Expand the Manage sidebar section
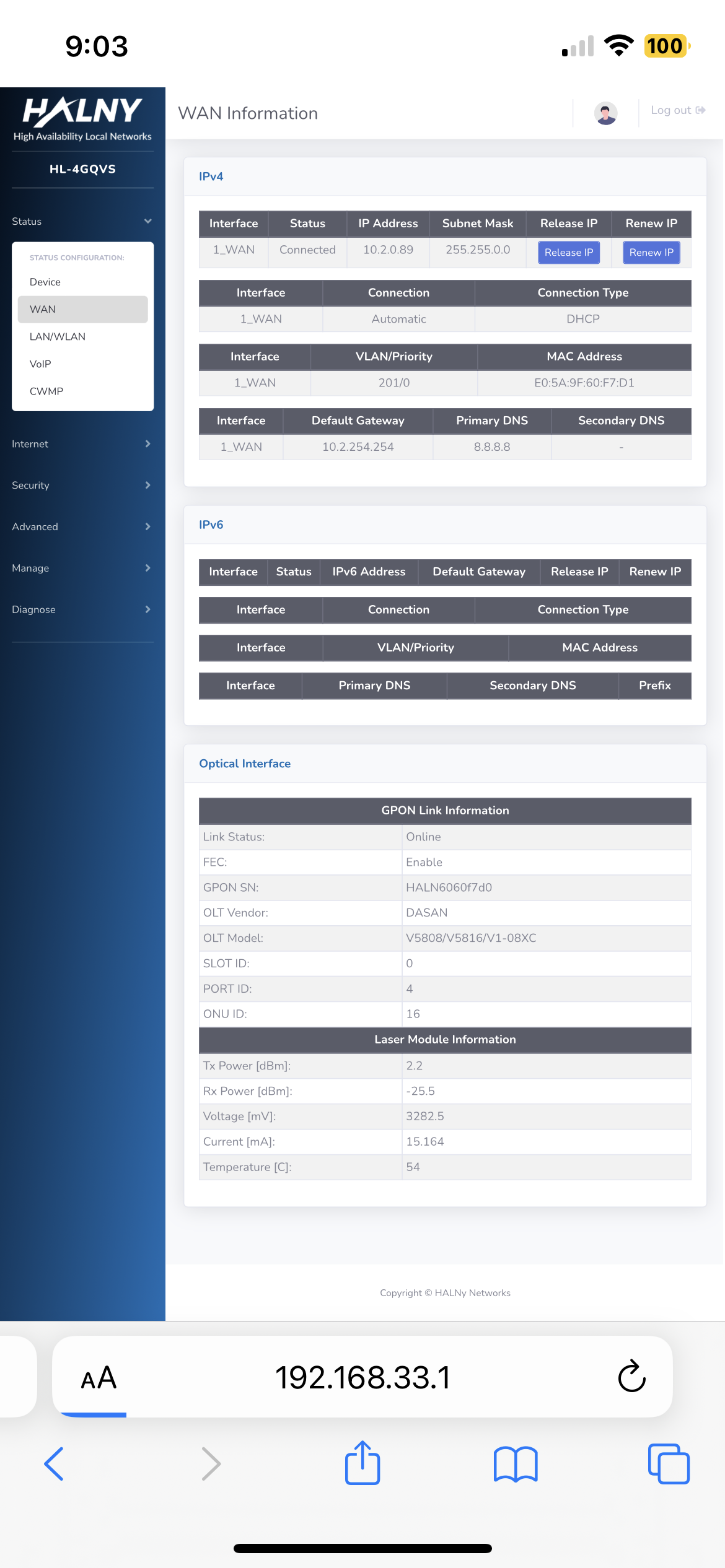The height and width of the screenshot is (1568, 725). tap(82, 568)
